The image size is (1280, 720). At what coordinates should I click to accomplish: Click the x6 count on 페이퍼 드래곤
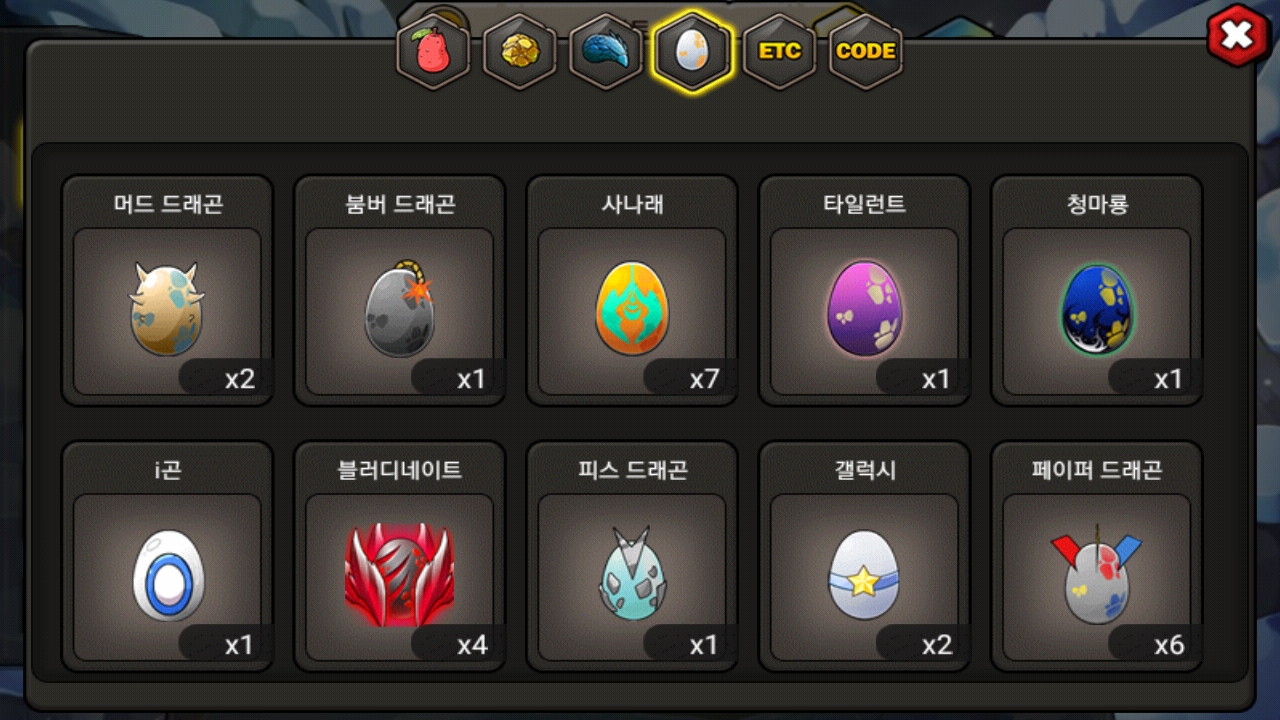coord(1170,645)
